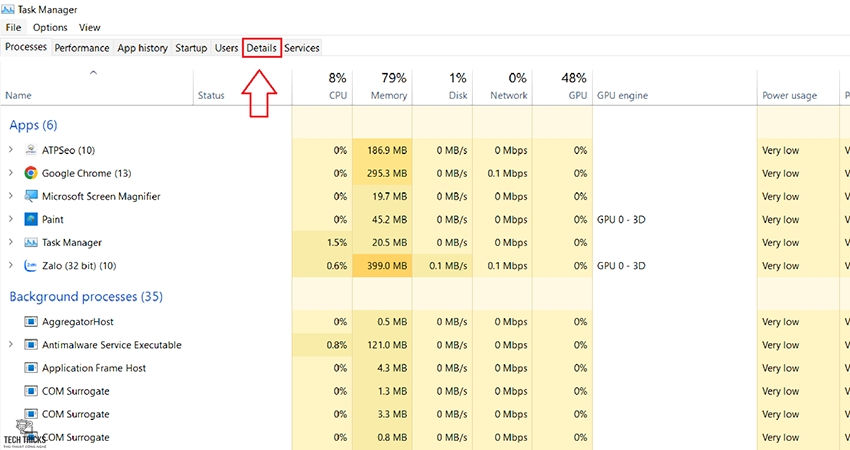Expand the Paint process row
The height and width of the screenshot is (450, 850).
pos(10,219)
